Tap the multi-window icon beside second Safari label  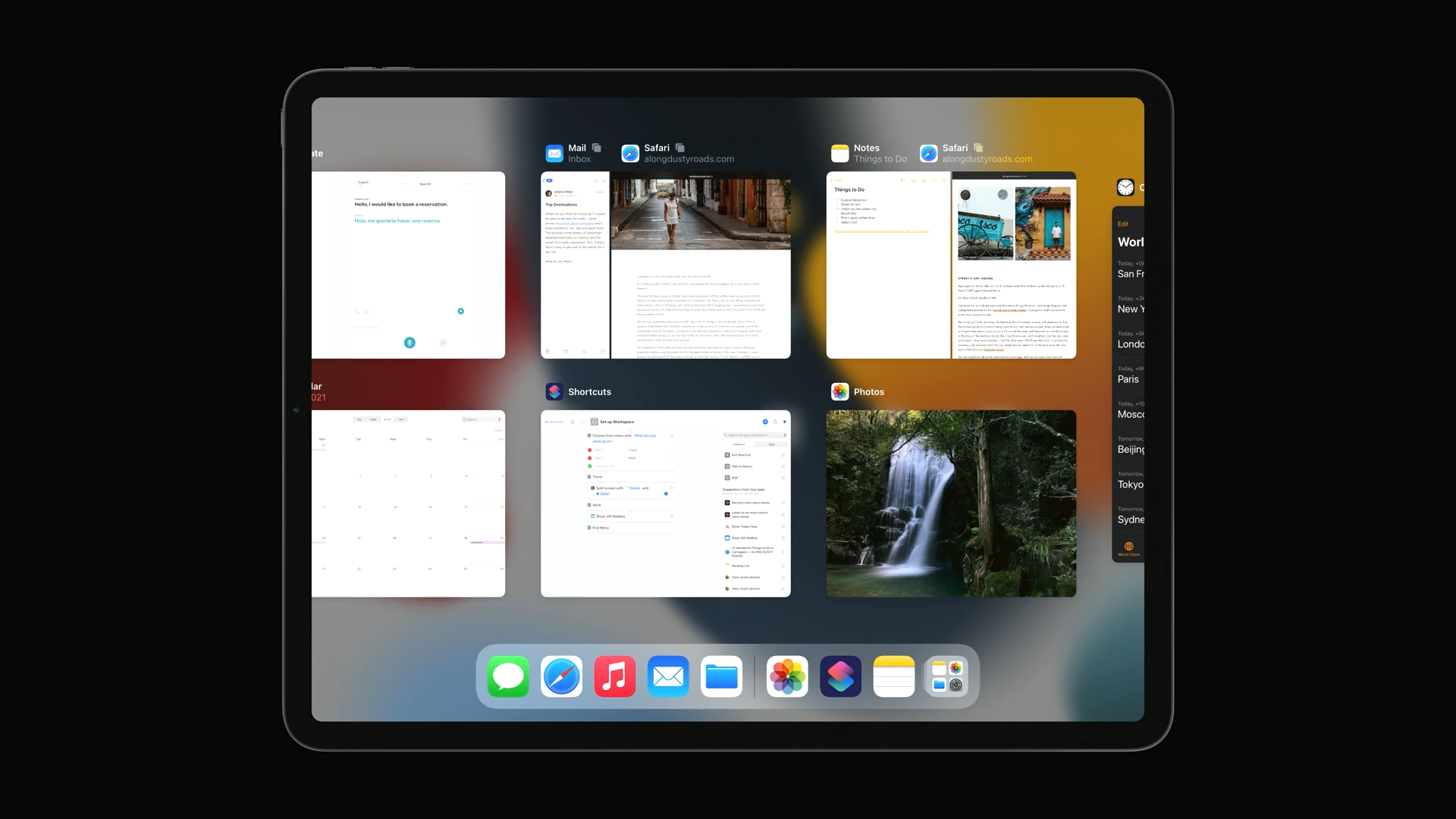point(978,148)
